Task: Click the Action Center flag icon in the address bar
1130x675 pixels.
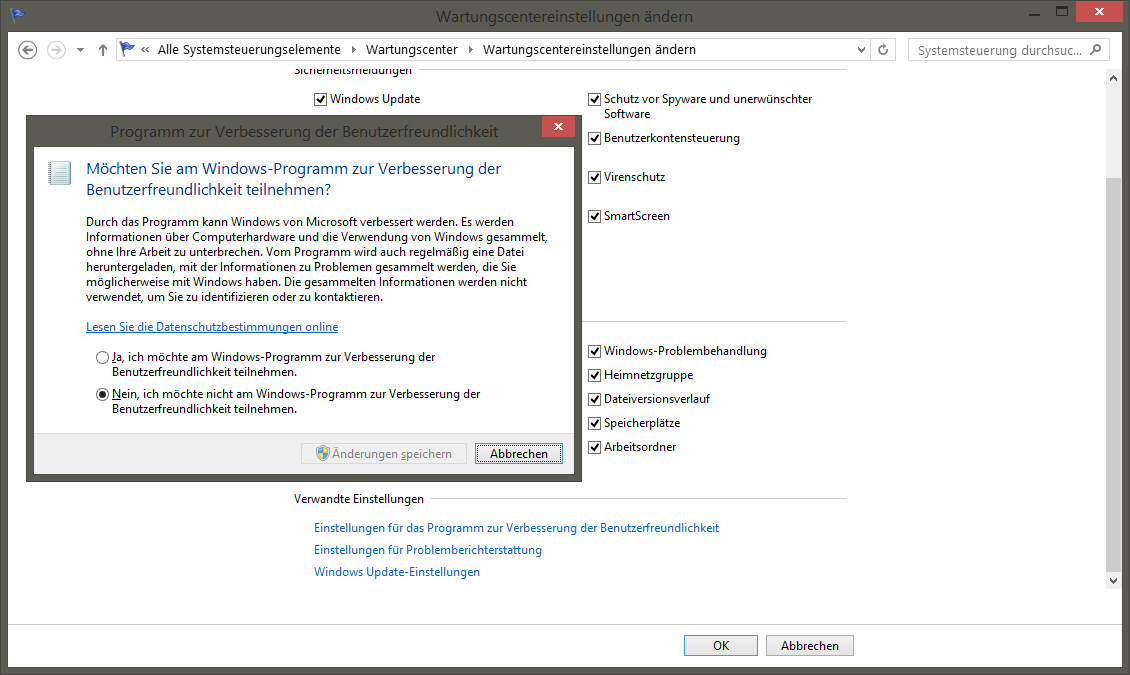Action: [x=128, y=49]
